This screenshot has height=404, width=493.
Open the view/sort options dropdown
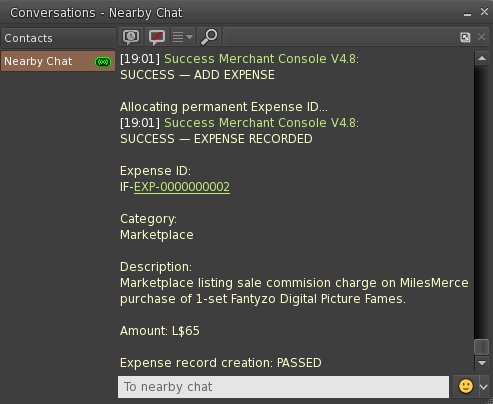183,37
